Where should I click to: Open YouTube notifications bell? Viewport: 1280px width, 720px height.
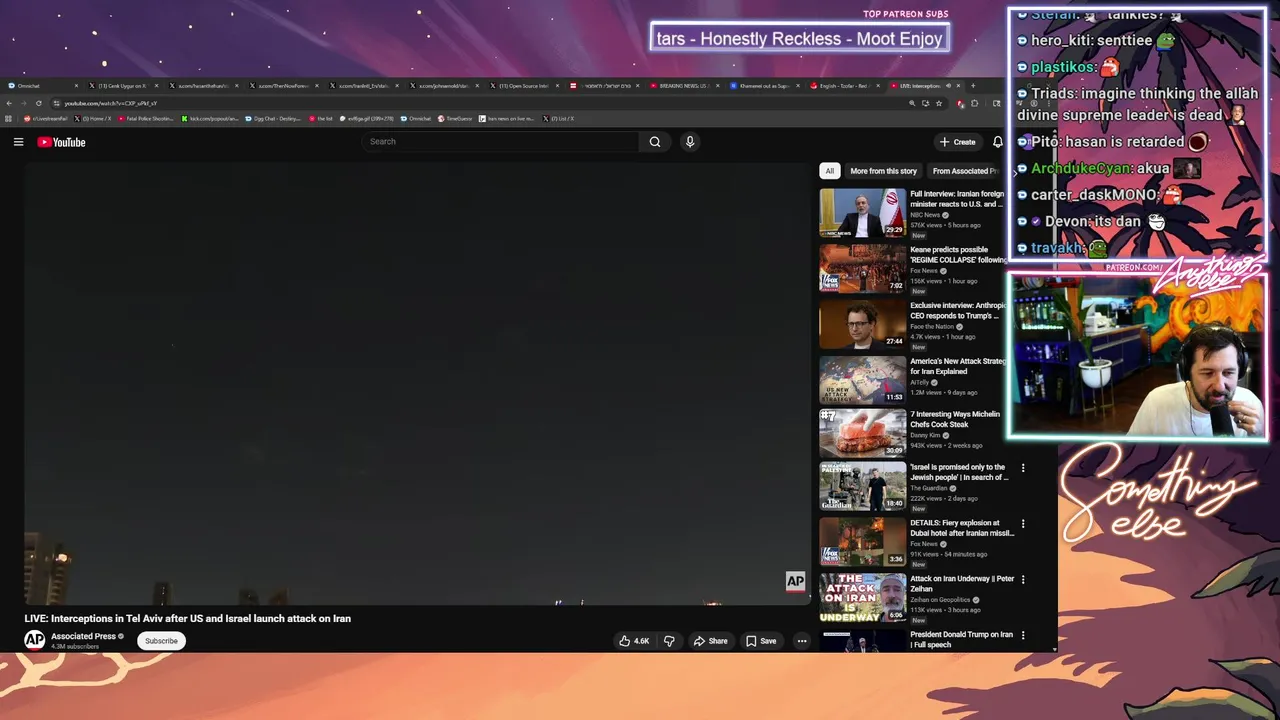[997, 142]
